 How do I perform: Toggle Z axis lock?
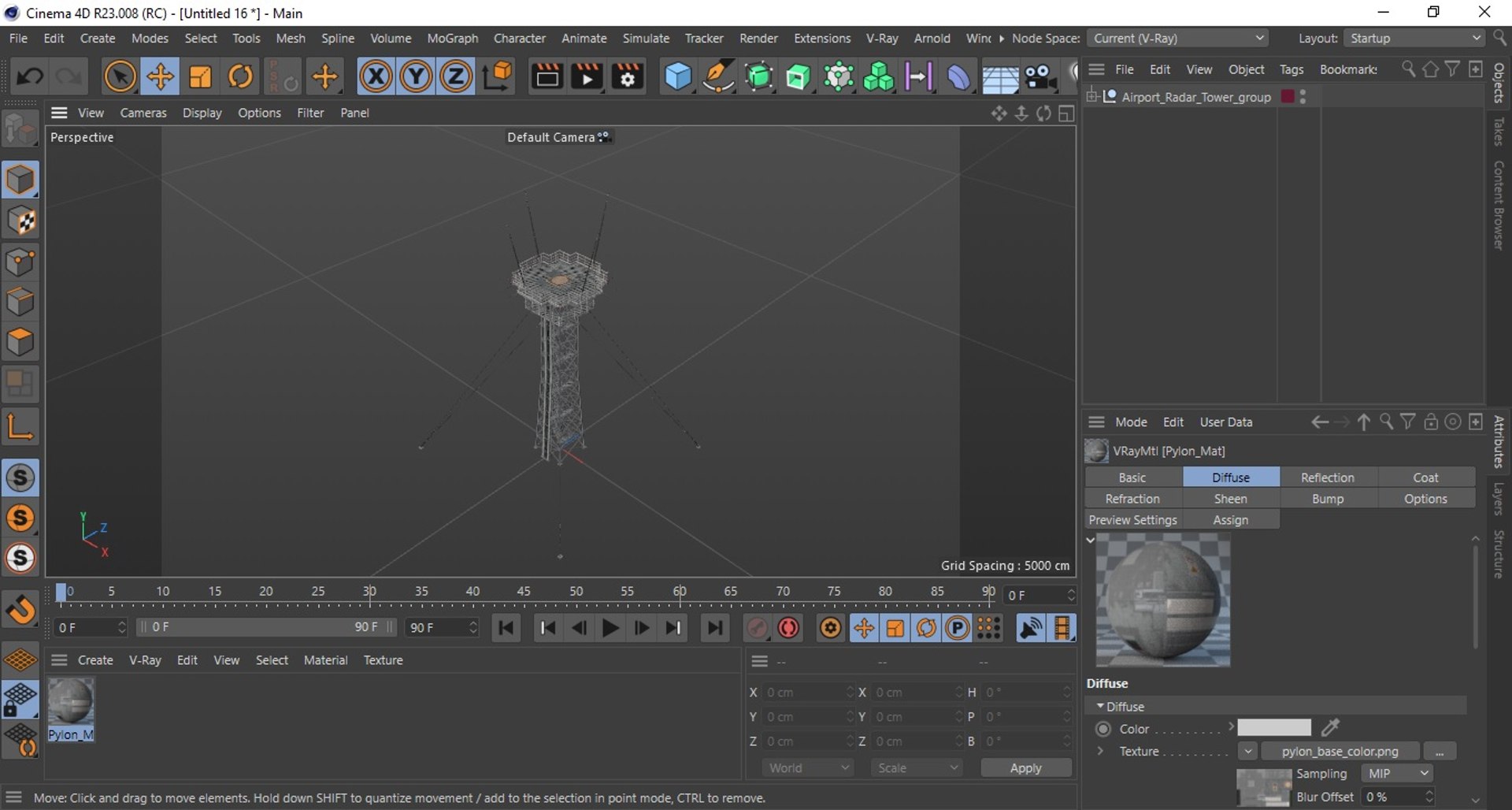pyautogui.click(x=455, y=76)
